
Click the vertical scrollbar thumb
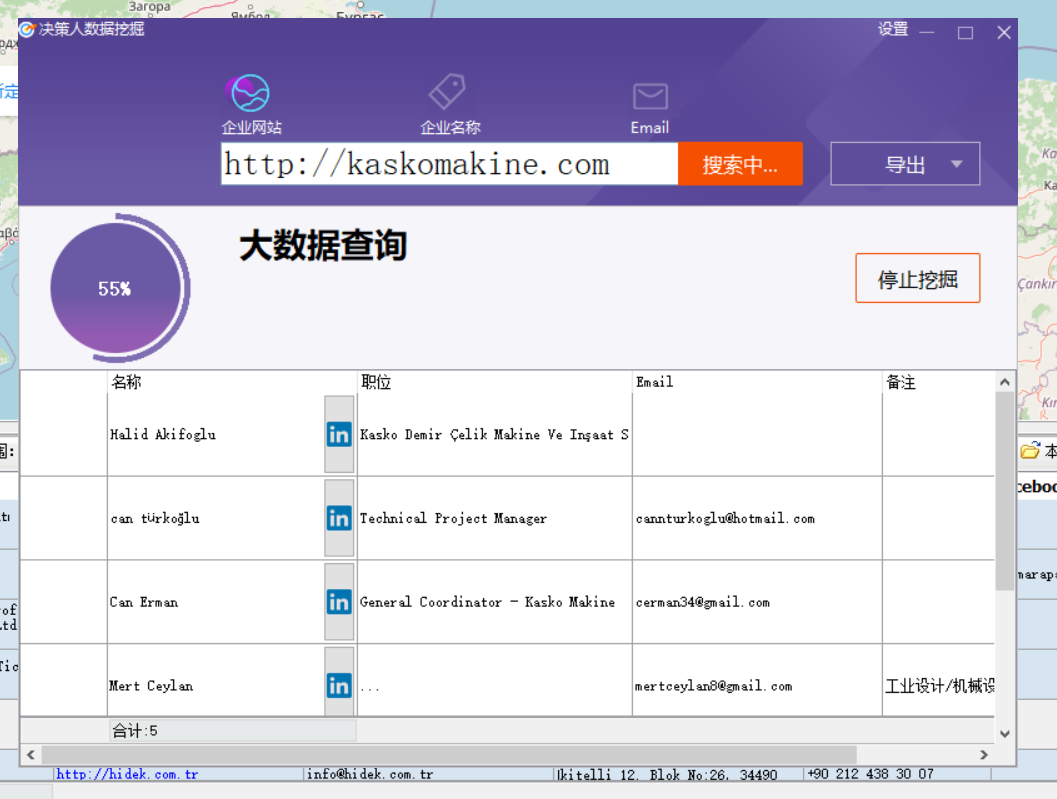point(1004,491)
